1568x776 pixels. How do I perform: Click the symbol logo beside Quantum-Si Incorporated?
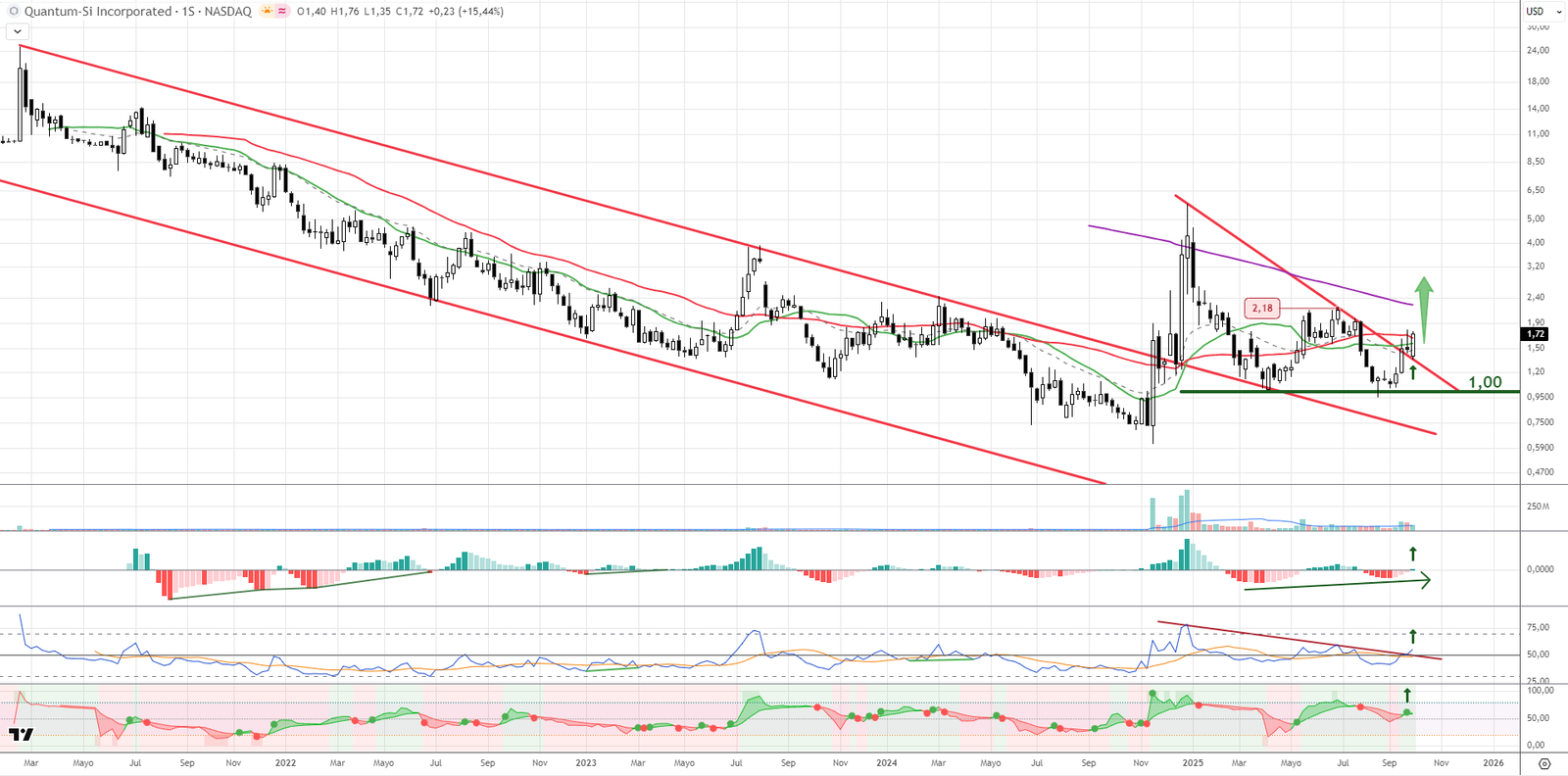(14, 12)
